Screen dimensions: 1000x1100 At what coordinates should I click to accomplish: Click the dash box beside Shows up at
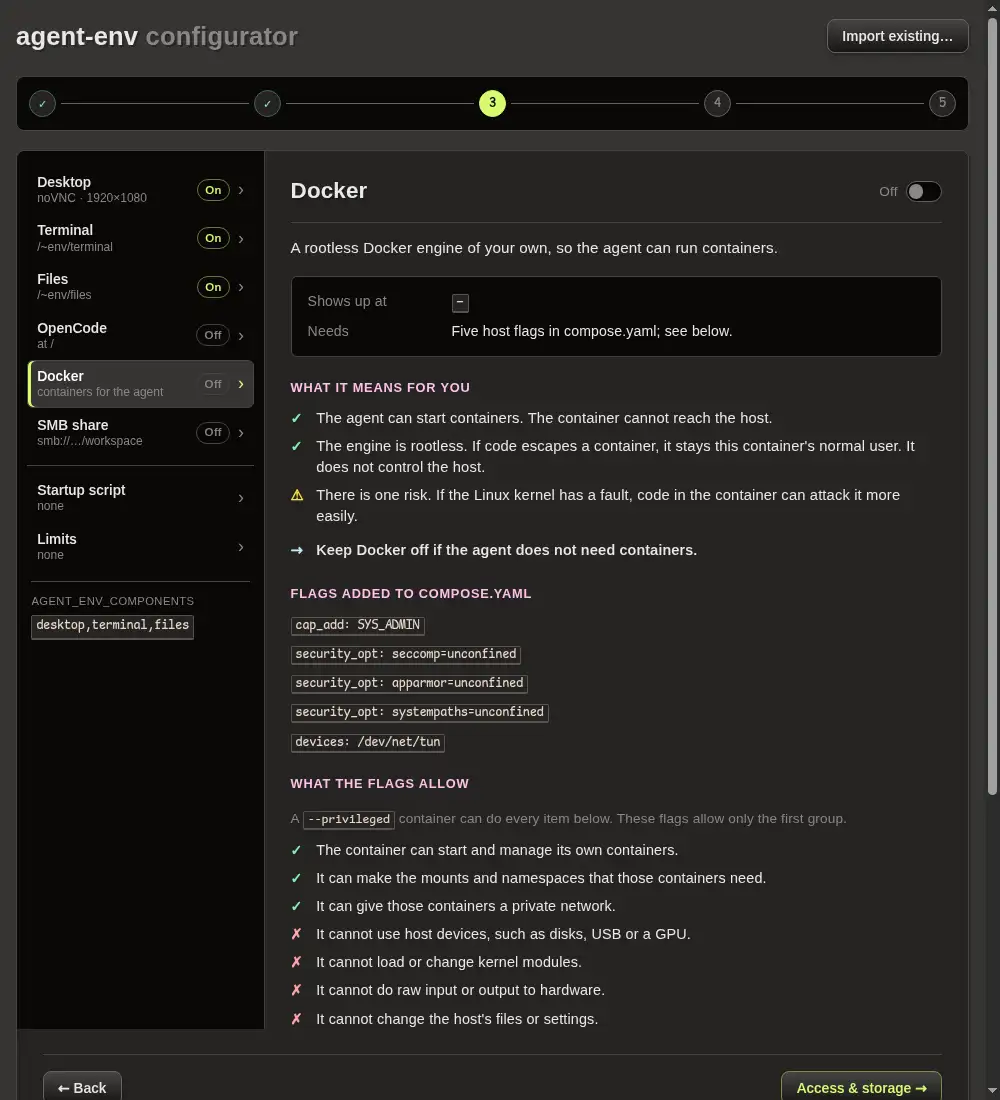460,302
